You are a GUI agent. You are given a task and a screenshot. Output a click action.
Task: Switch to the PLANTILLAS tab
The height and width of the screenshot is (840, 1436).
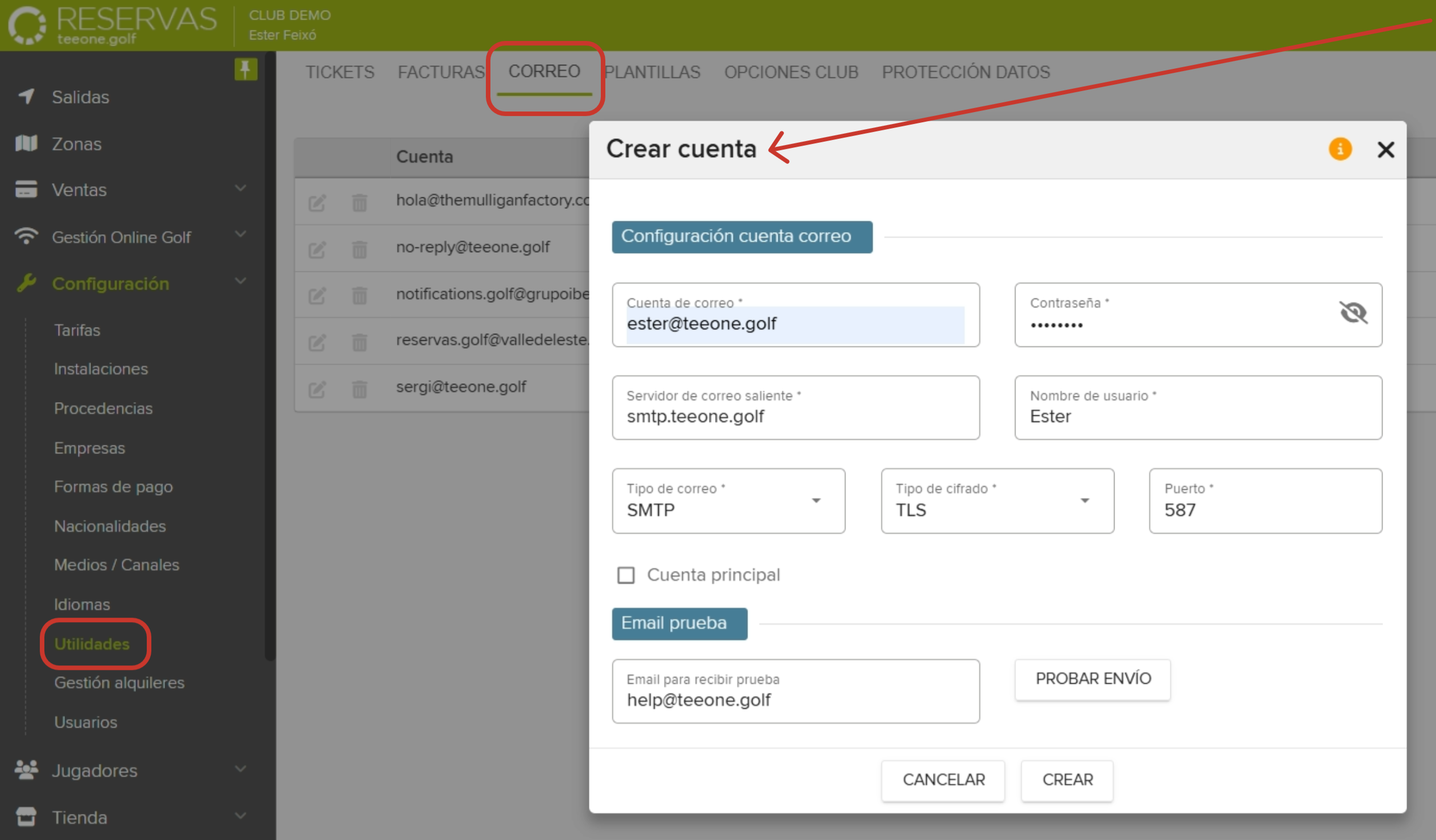click(x=653, y=72)
